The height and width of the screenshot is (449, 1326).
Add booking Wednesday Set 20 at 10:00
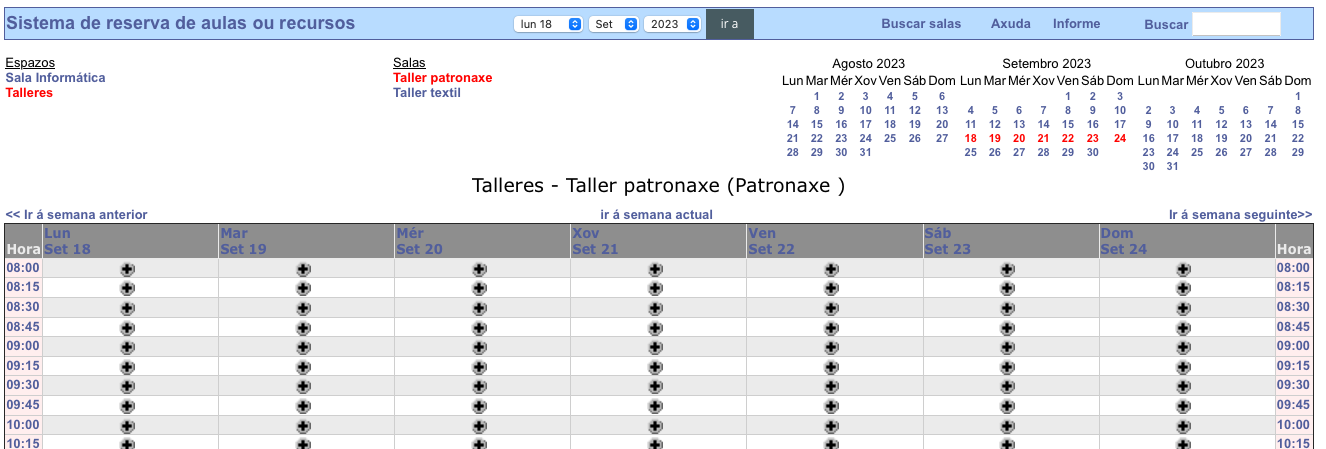tap(480, 425)
